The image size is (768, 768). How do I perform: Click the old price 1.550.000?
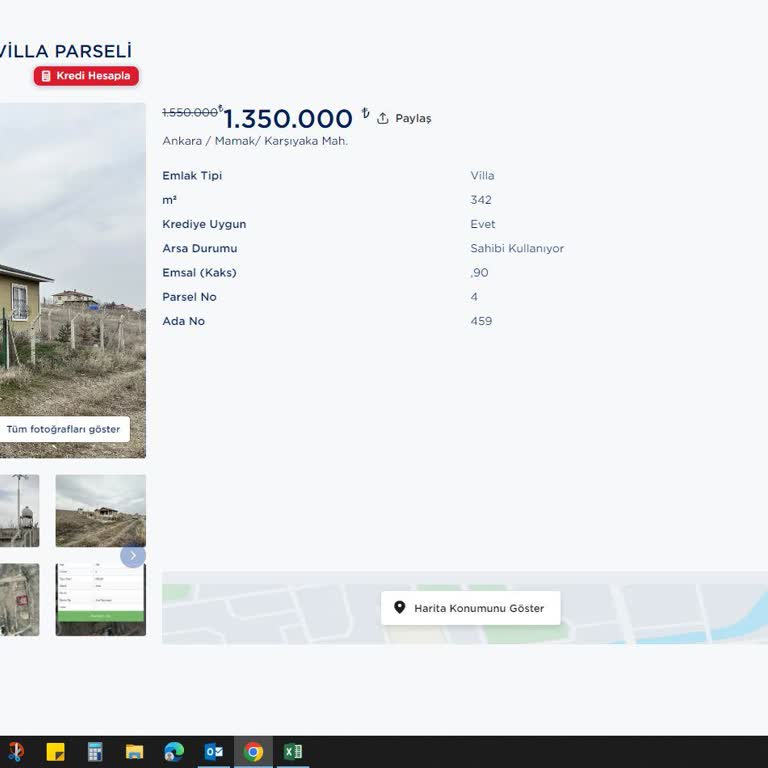pos(190,113)
